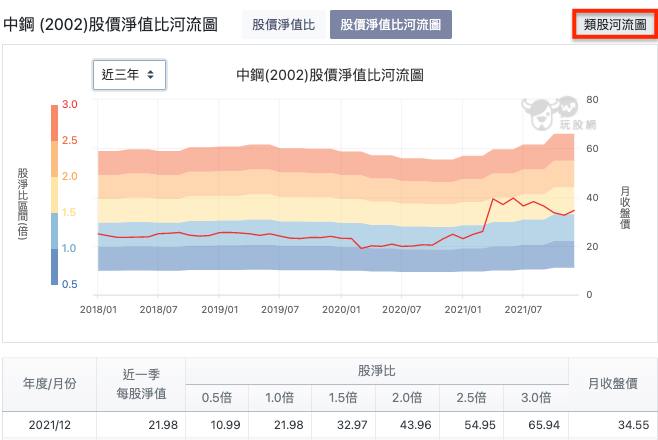Screen dimensions: 658x440
Task: Click the 1.0 blue segment of color legend
Action: pyautogui.click(x=55, y=267)
